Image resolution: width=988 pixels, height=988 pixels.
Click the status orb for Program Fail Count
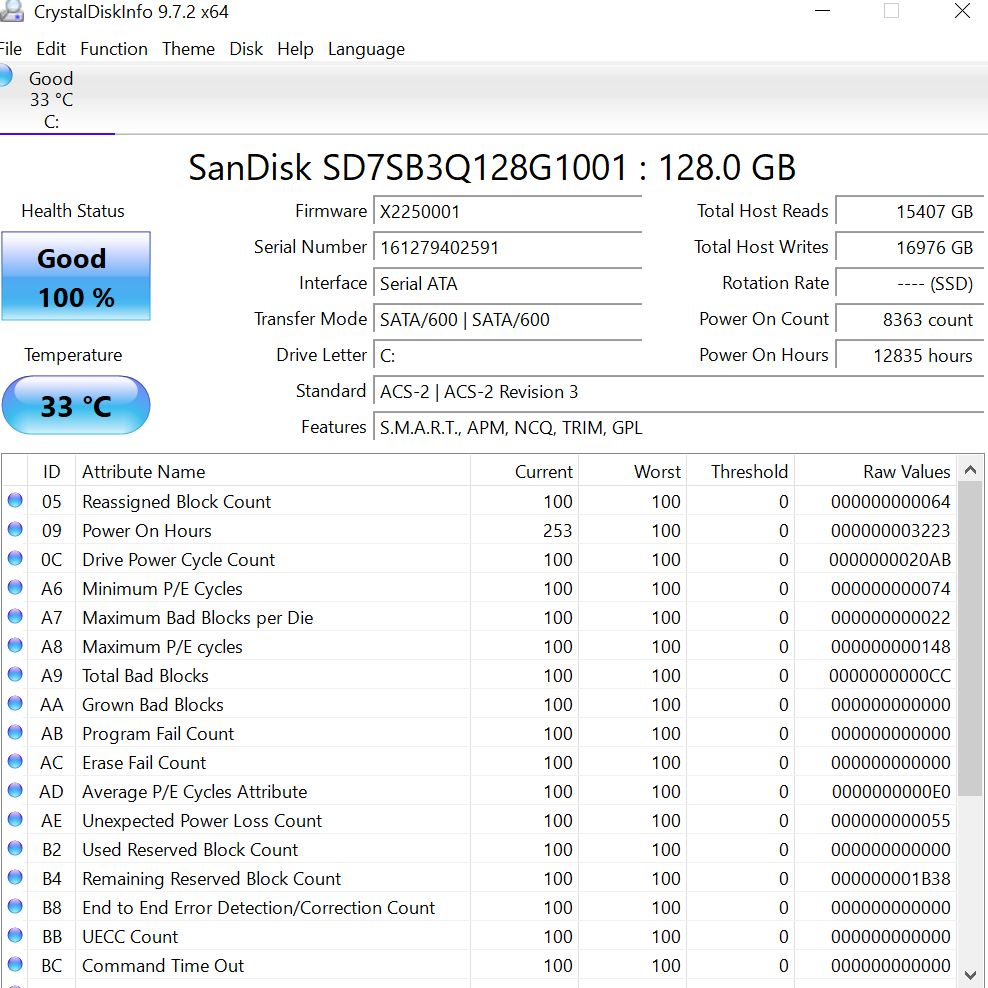(x=15, y=733)
